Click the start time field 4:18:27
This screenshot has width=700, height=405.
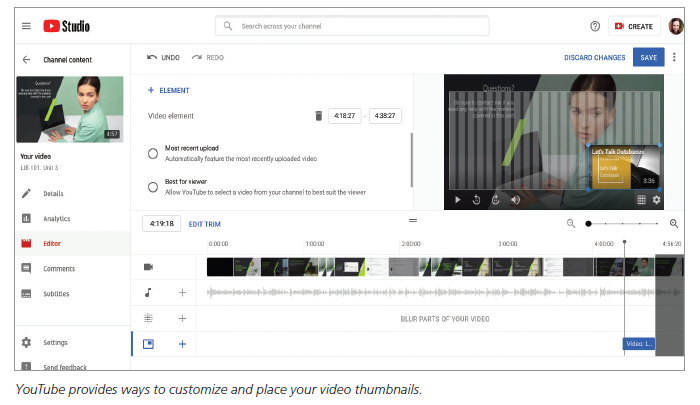[x=345, y=116]
